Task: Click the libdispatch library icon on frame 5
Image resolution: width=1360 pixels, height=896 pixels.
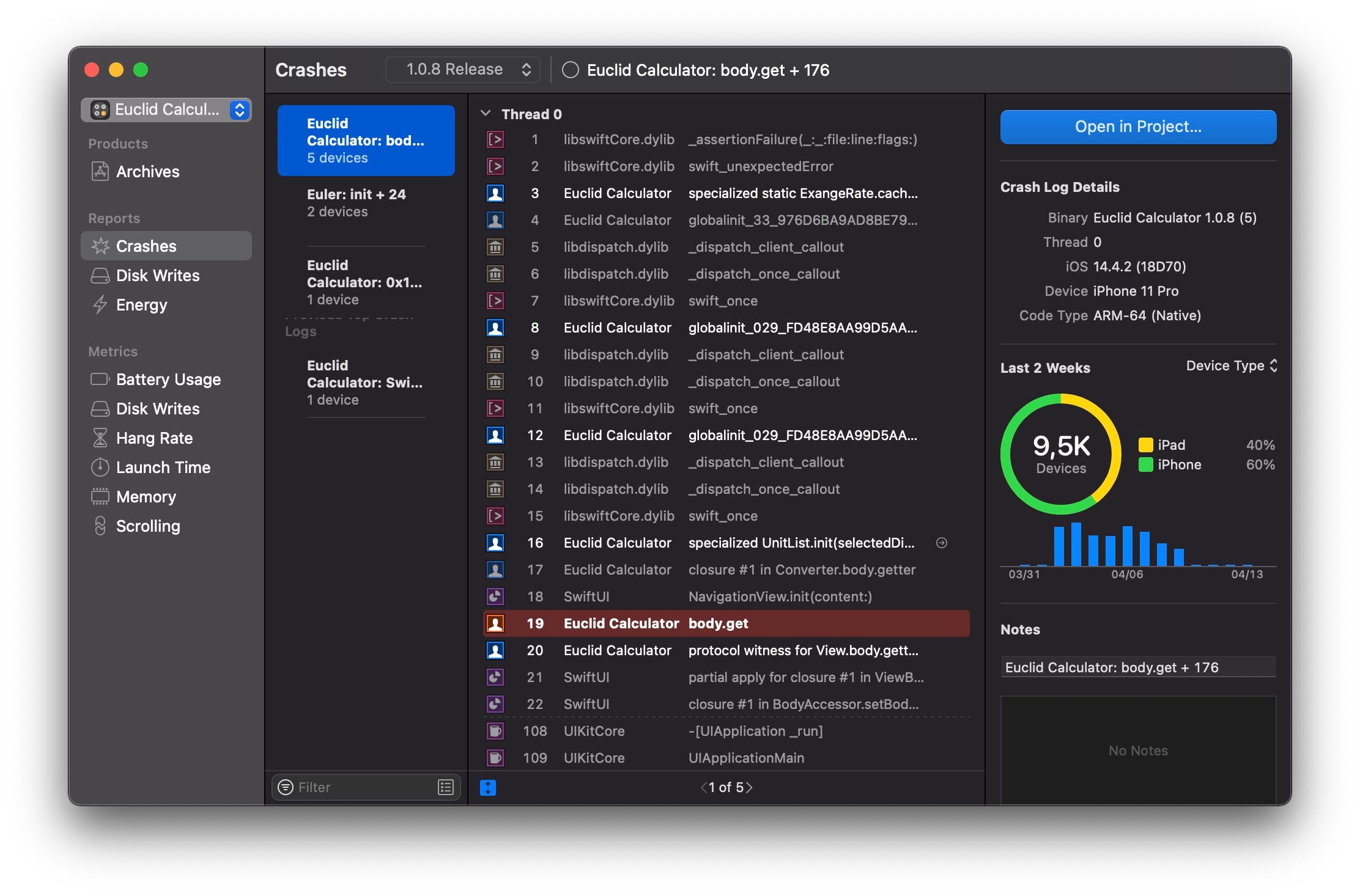Action: coord(495,247)
